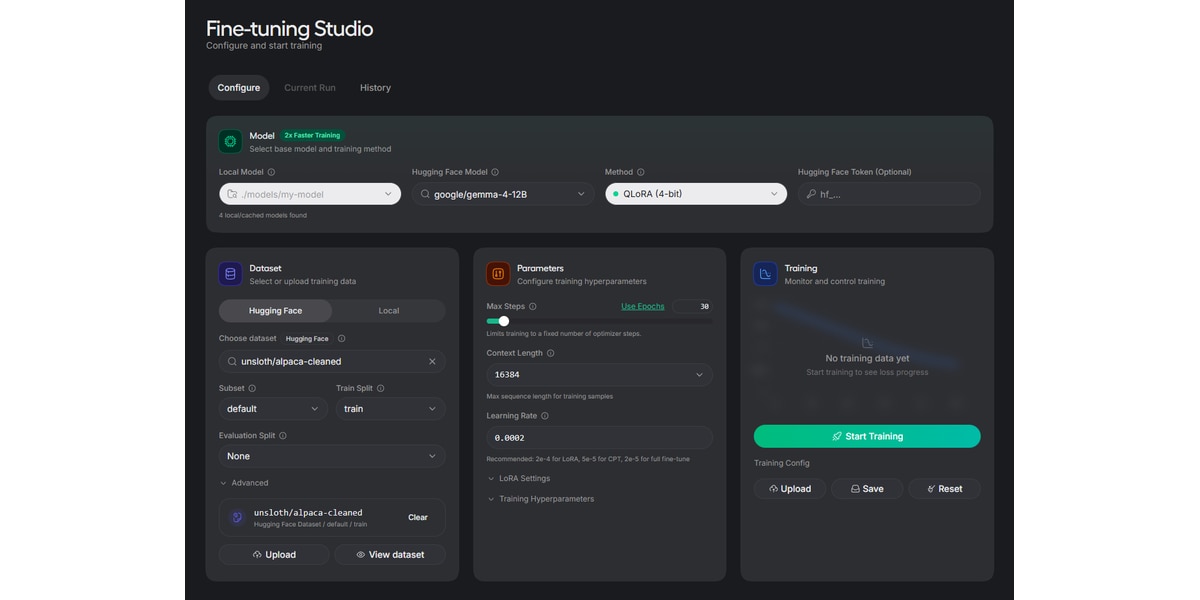This screenshot has height=600, width=1200.
Task: Click the Use Epochs link
Action: tap(642, 306)
